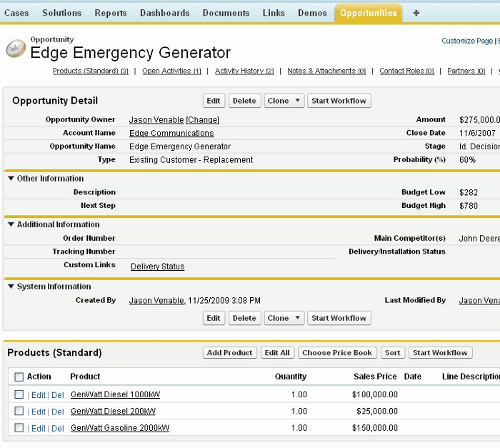Viewport: 500px width, 448px height.
Task: Click top Delete button in Opportunity Detail
Action: click(244, 101)
